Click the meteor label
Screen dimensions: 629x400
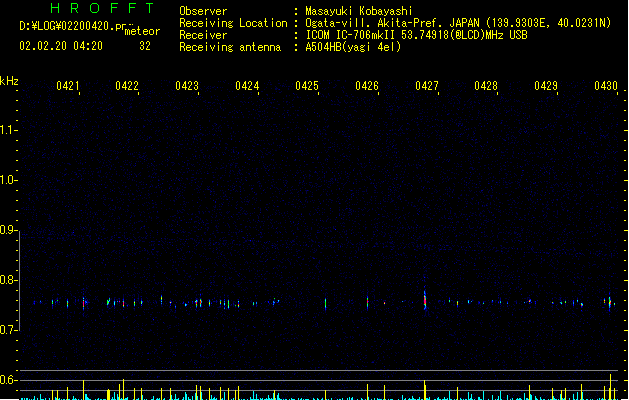(x=142, y=31)
